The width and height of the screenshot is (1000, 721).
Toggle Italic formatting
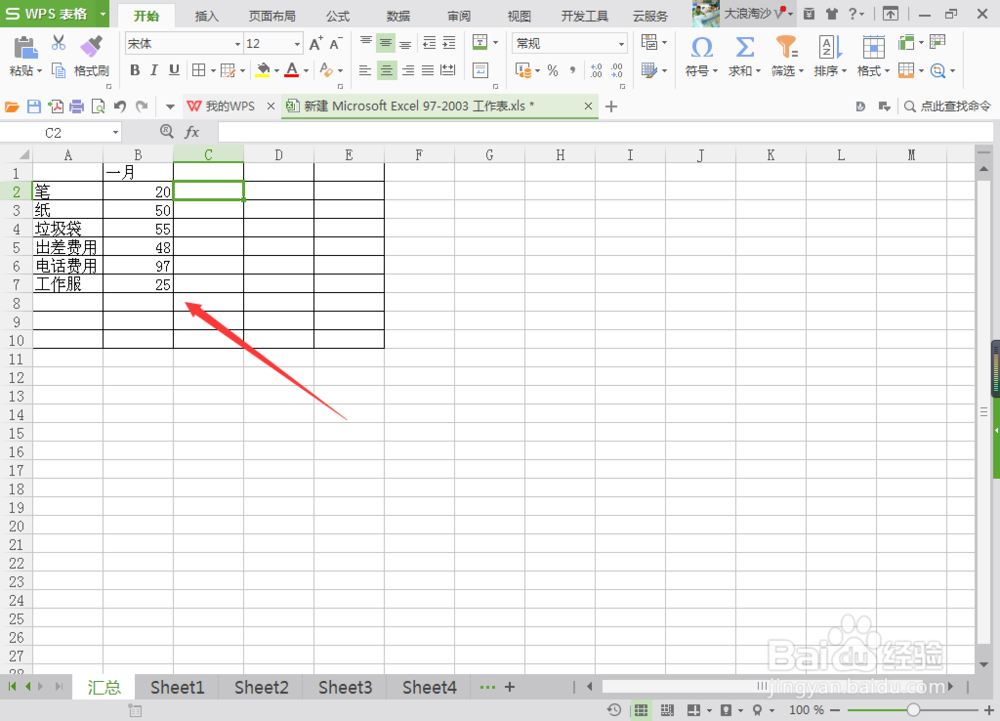(154, 70)
